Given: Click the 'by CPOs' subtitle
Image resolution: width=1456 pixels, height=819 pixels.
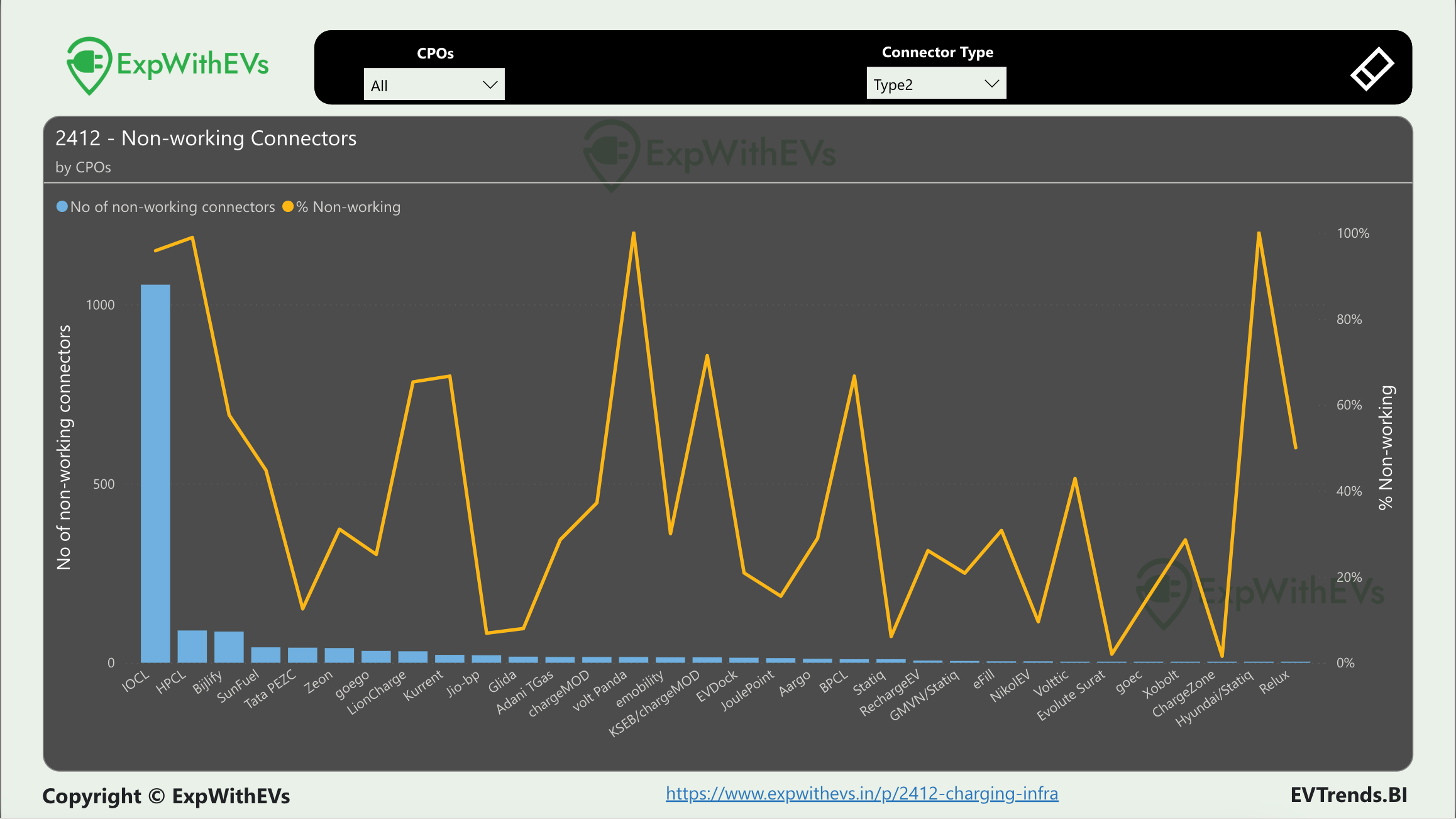Looking at the screenshot, I should tap(83, 167).
